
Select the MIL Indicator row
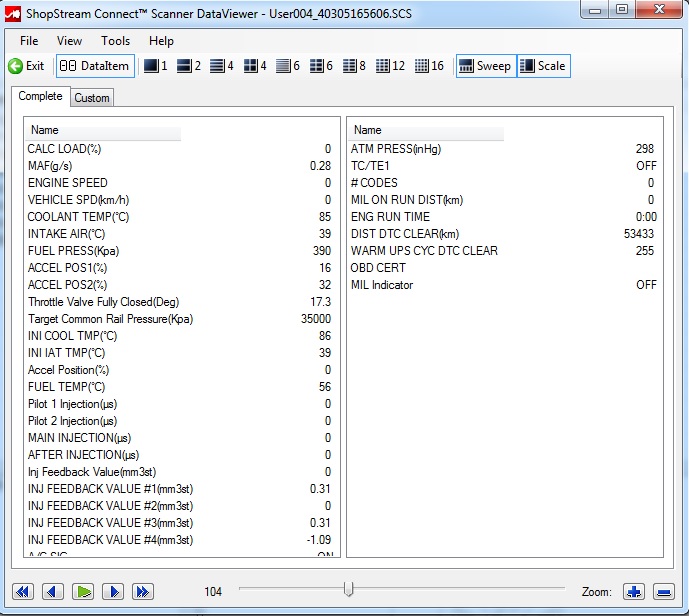pyautogui.click(x=504, y=285)
